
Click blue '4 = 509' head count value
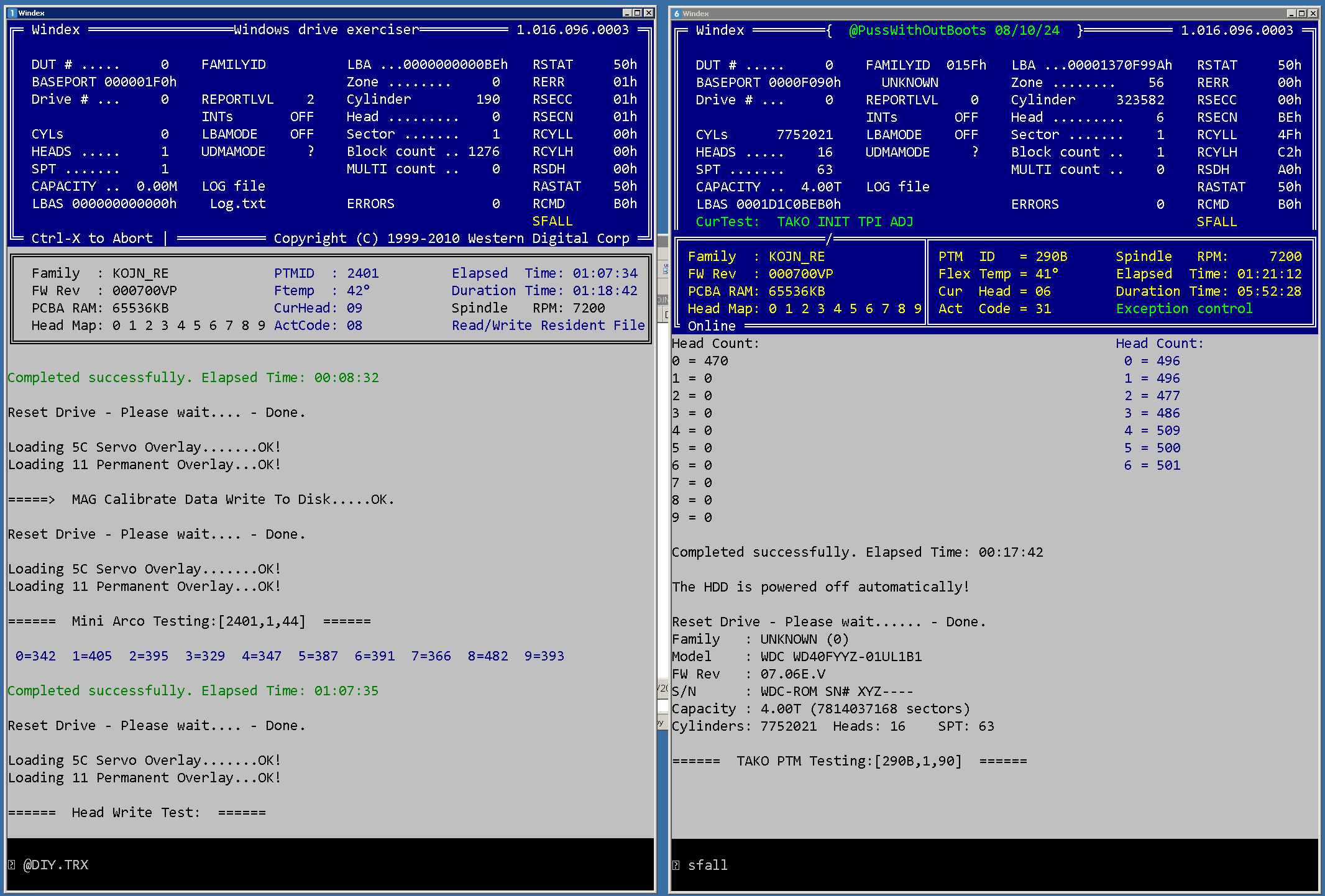(x=1152, y=430)
